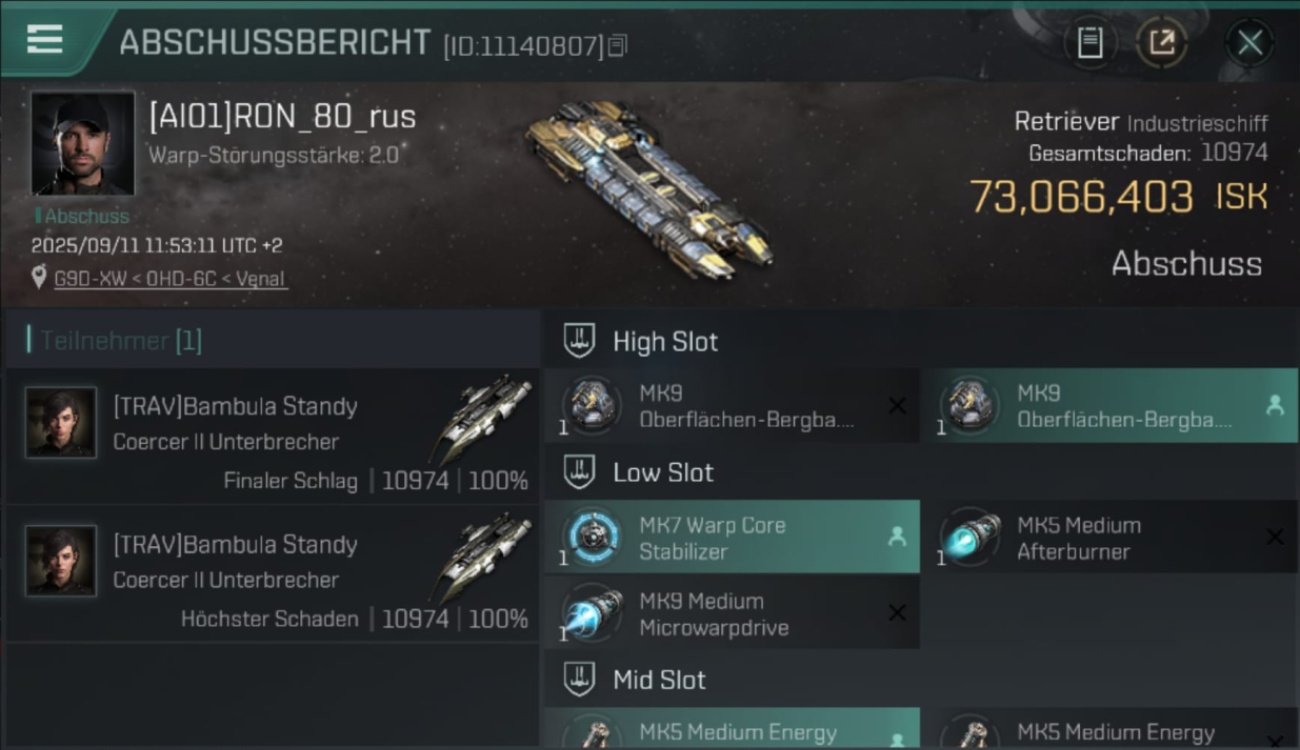Image resolution: width=1300 pixels, height=750 pixels.
Task: Click the Low Slot section shield icon
Action: point(579,472)
